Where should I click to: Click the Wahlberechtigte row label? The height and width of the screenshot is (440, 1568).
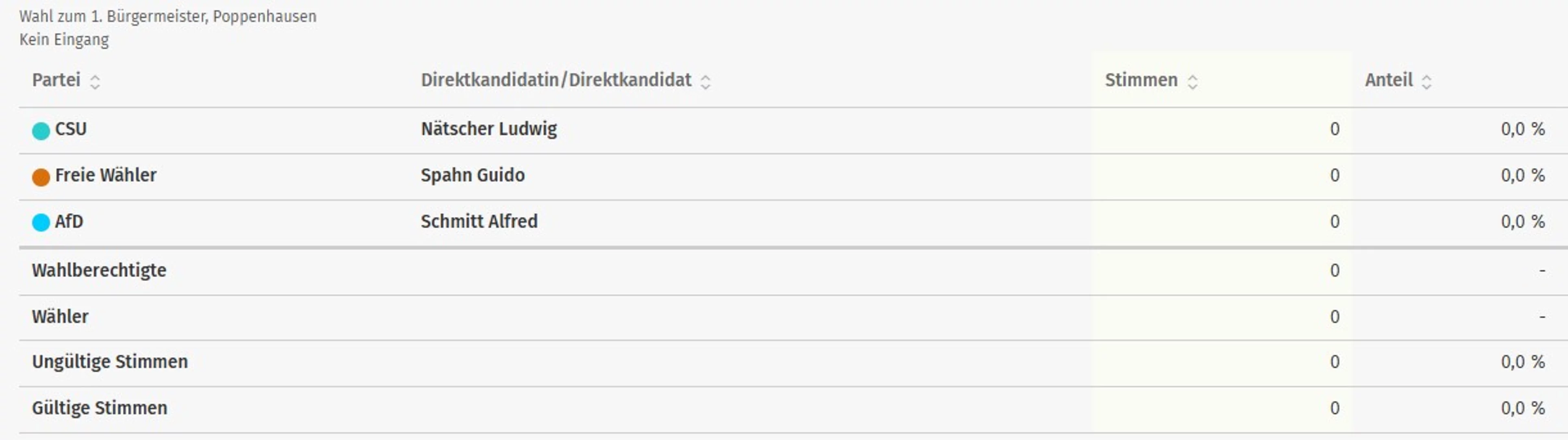98,270
